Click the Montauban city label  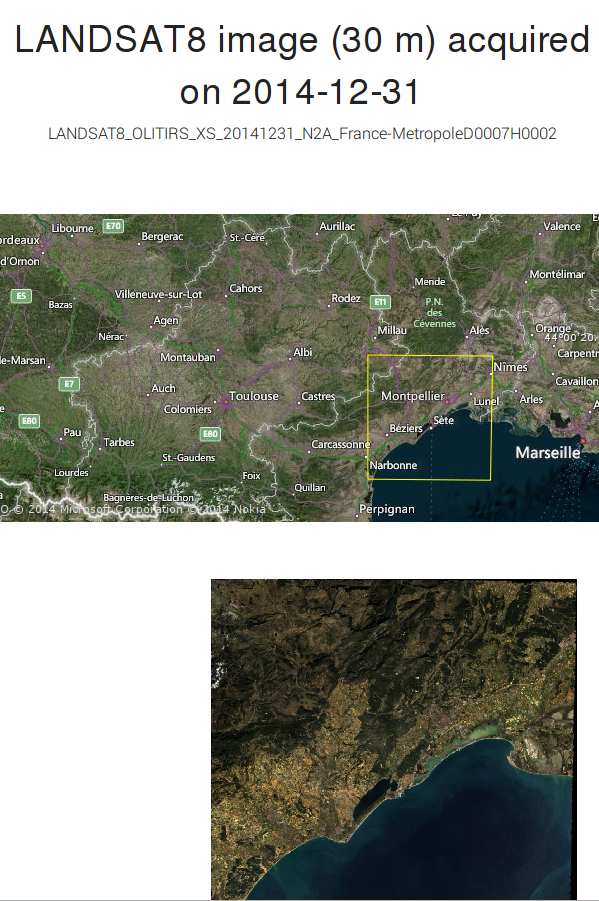[188, 357]
